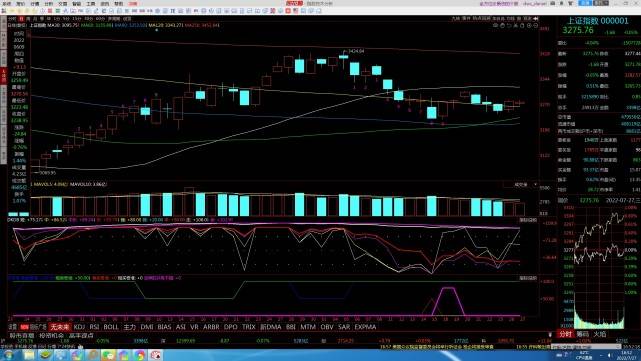Select the TRIX indicator tab

pos(249,327)
